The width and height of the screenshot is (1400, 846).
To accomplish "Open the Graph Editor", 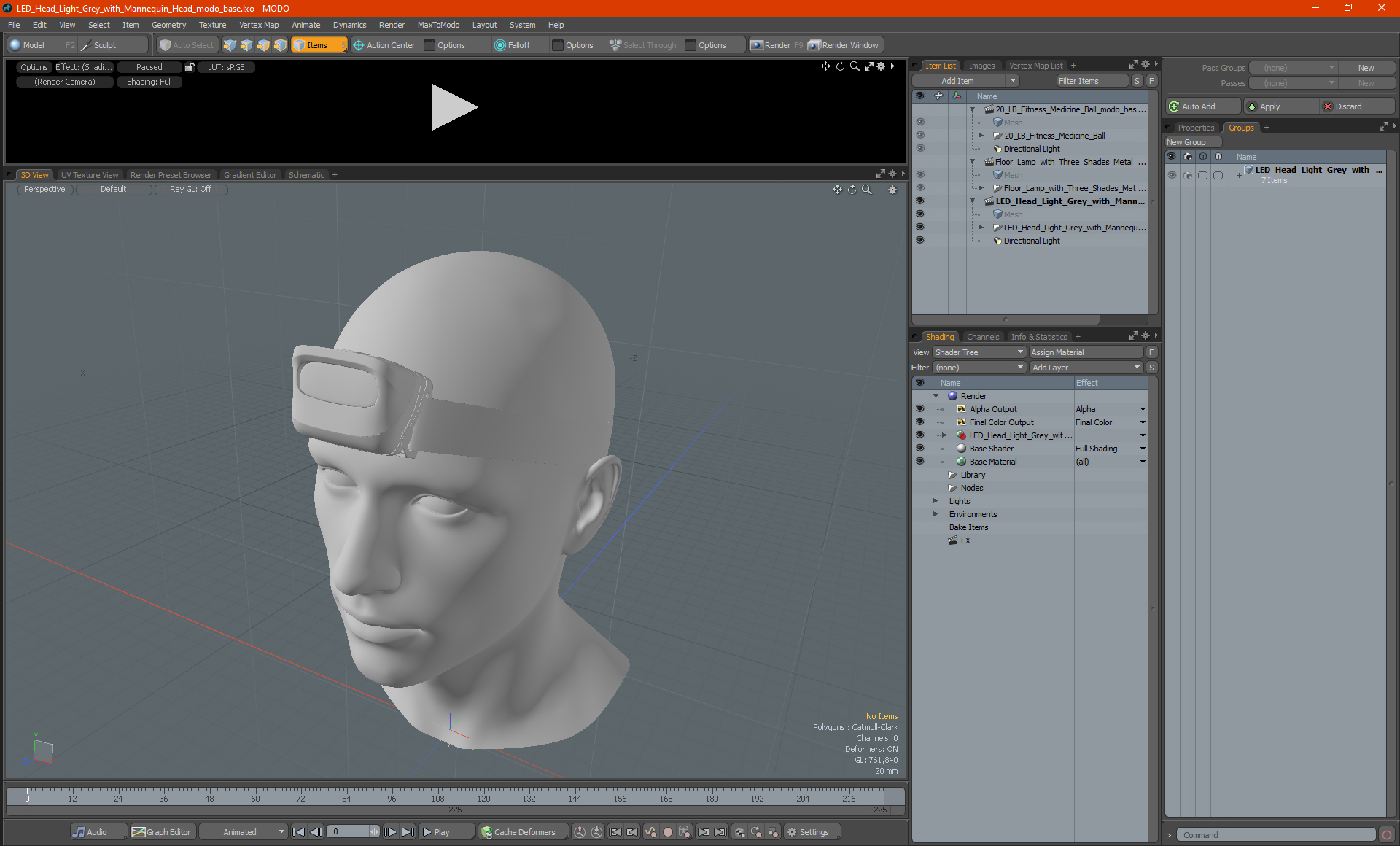I will pyautogui.click(x=161, y=832).
